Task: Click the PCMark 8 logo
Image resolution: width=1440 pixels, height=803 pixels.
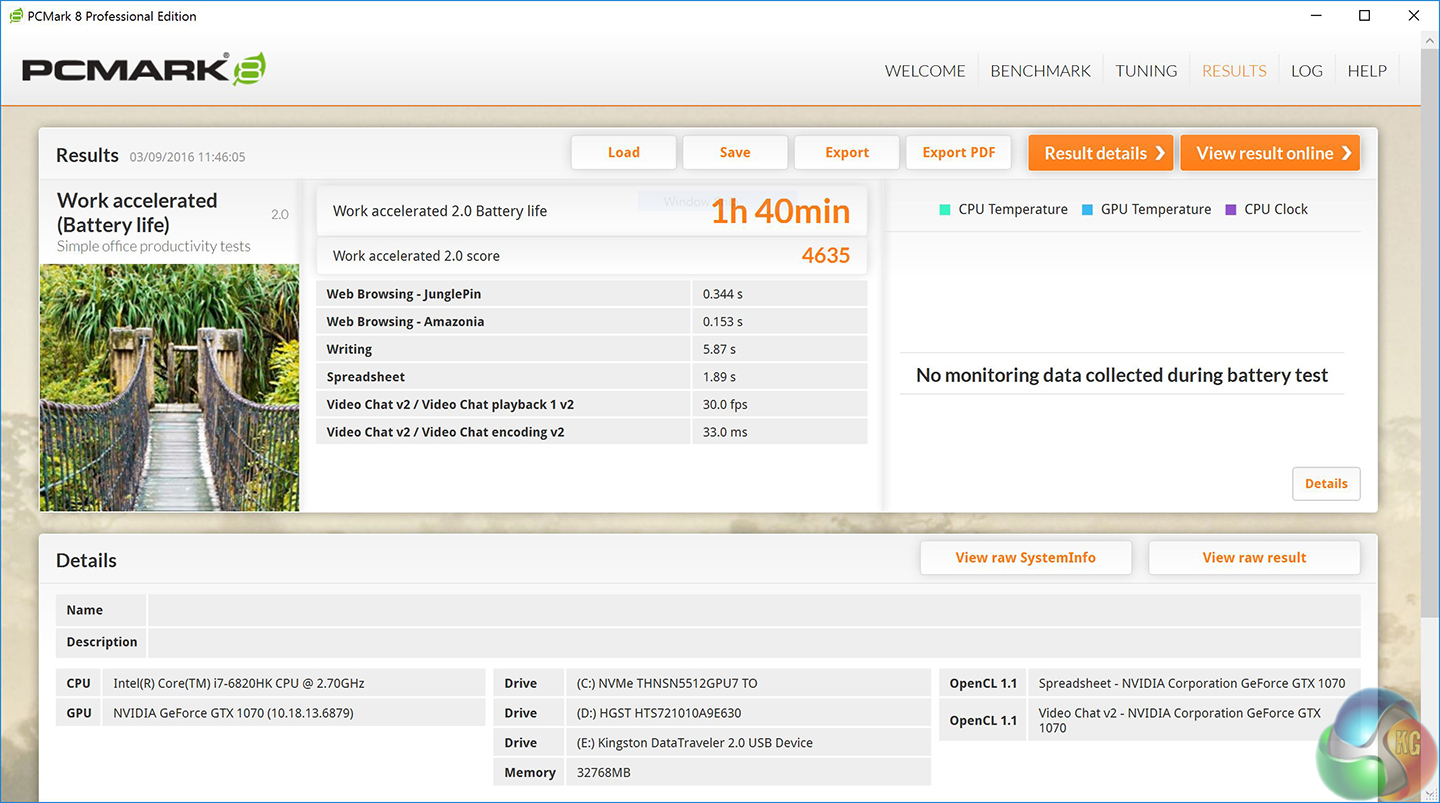Action: point(143,70)
